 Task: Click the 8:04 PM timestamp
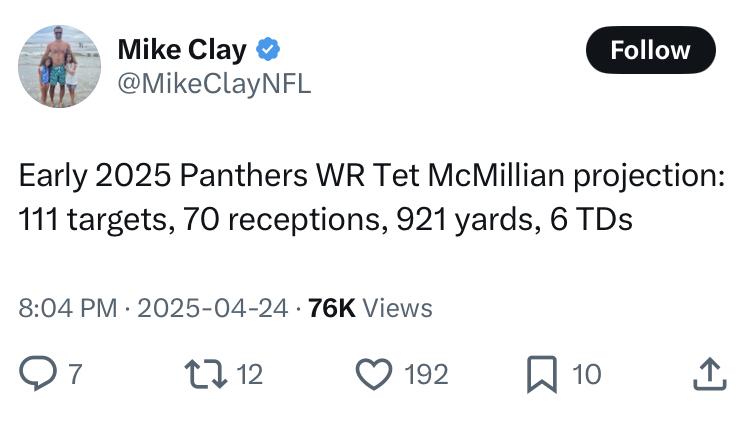click(x=67, y=308)
